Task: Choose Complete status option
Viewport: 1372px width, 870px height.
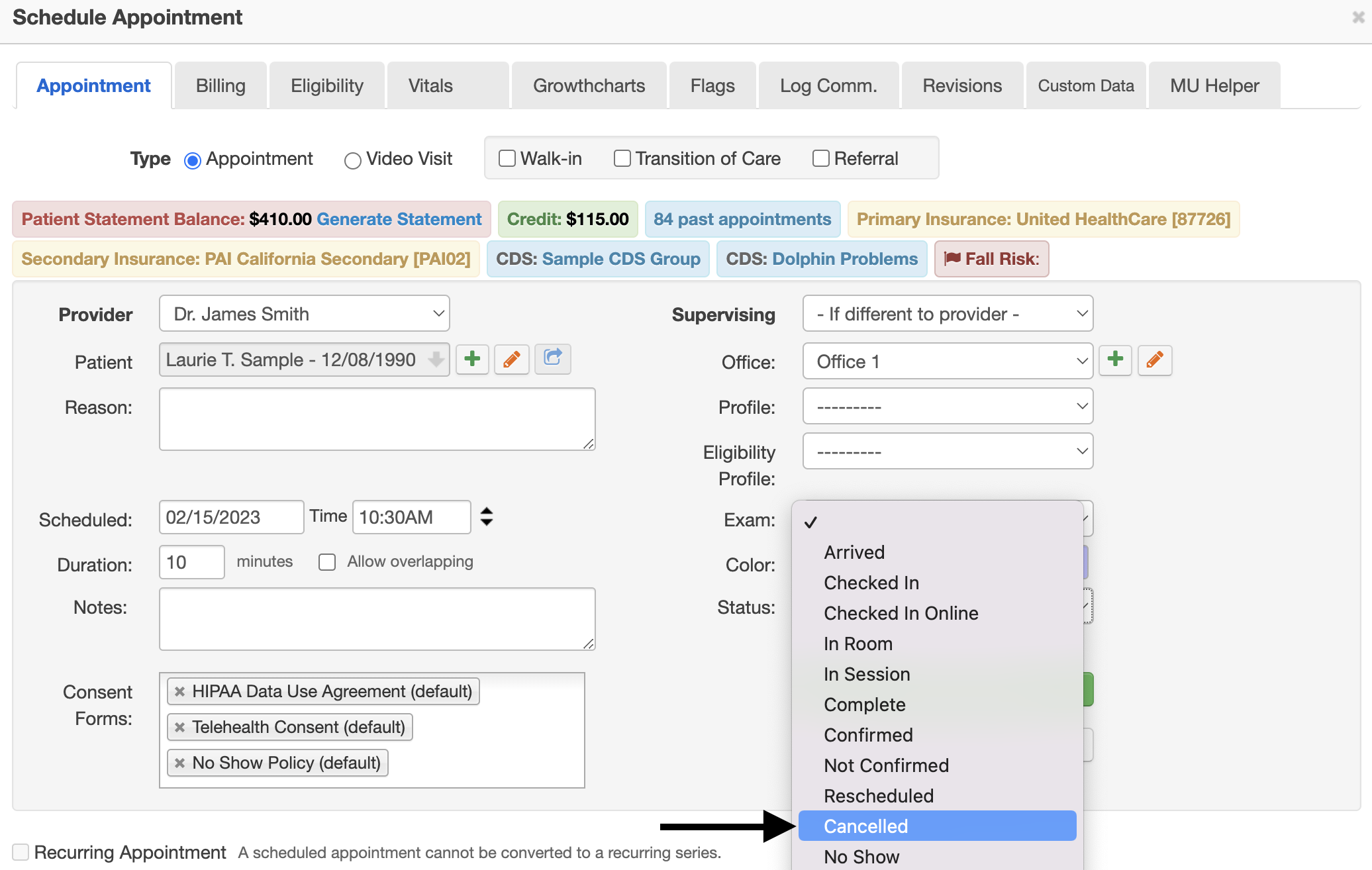Action: pyautogui.click(x=938, y=704)
